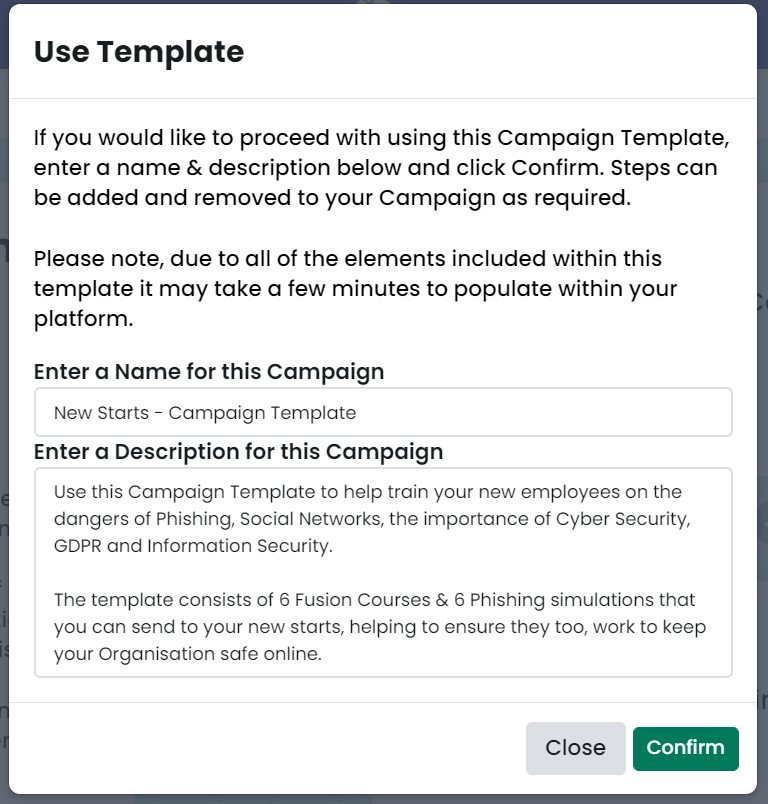
Task: Place cursor on 'New Starts - Campaign Template' text
Action: [x=205, y=413]
